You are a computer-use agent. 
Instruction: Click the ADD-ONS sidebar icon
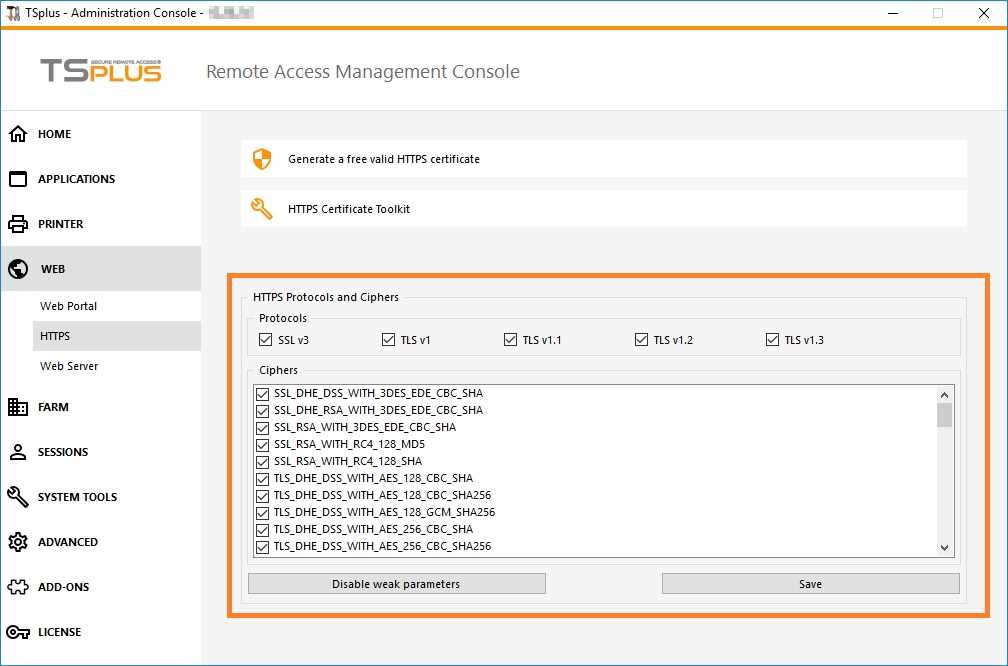[x=18, y=587]
